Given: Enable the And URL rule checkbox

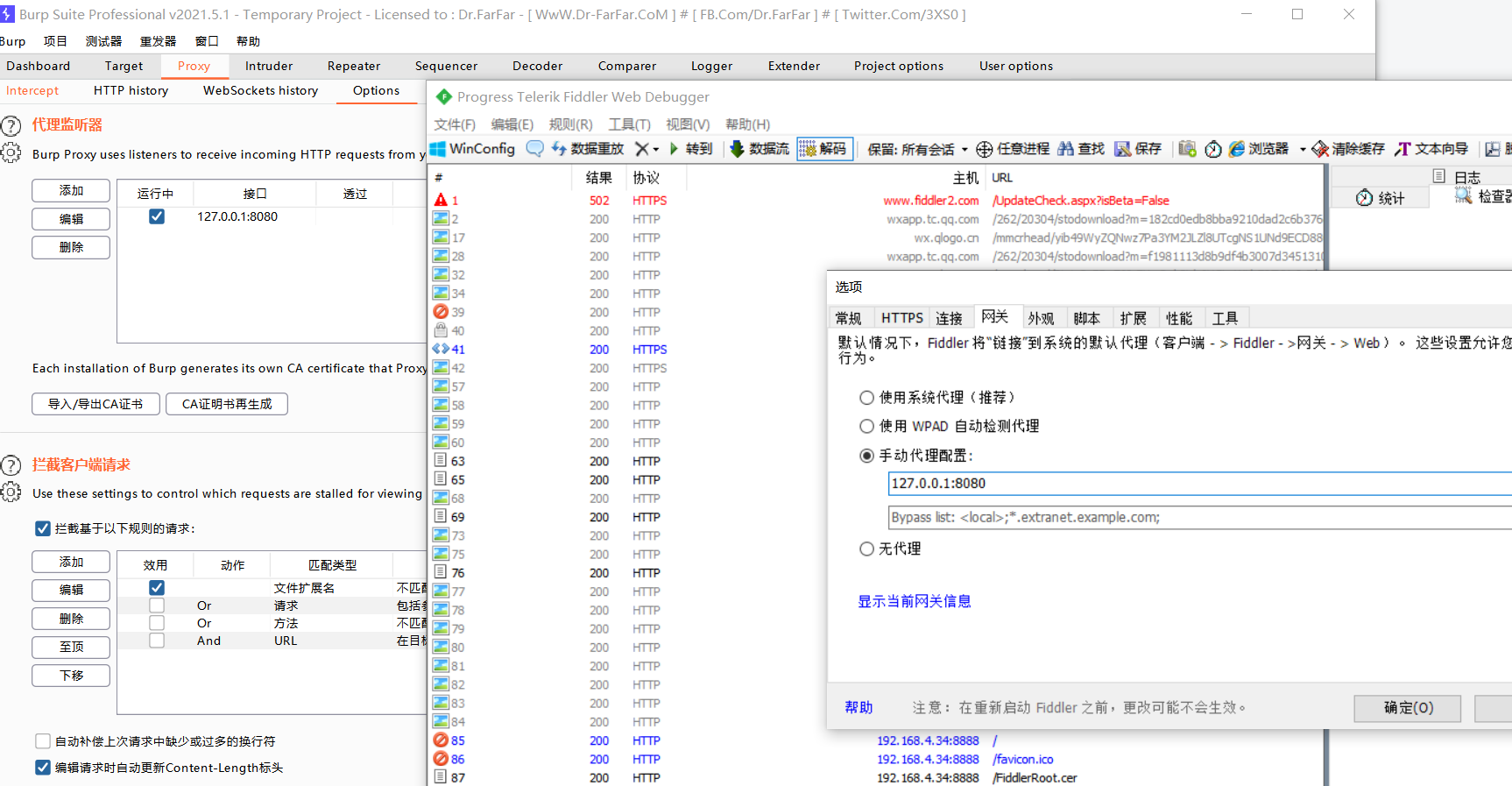Looking at the screenshot, I should pos(157,641).
